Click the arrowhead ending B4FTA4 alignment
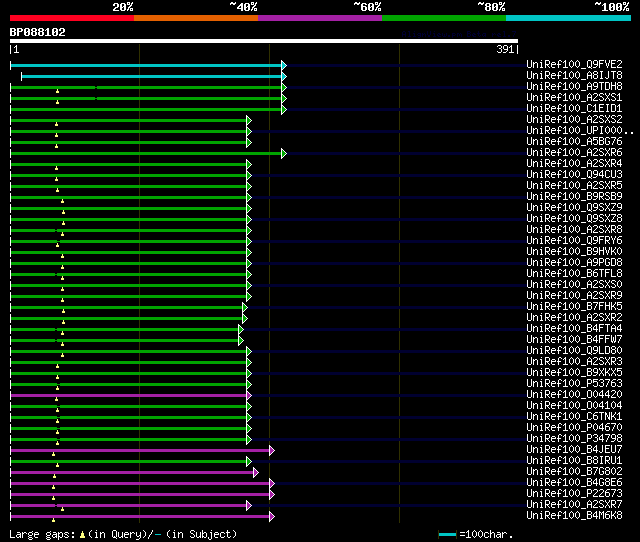The width and height of the screenshot is (640, 542). (241, 329)
